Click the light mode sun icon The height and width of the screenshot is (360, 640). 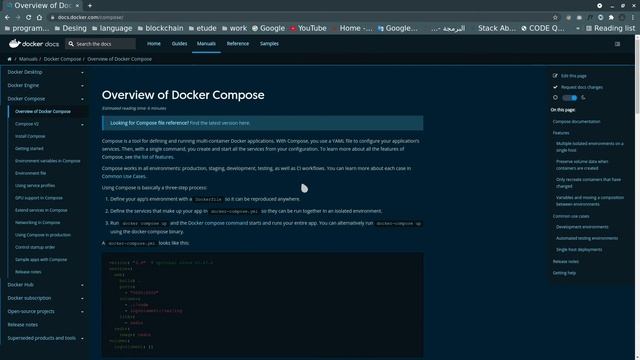click(x=555, y=98)
